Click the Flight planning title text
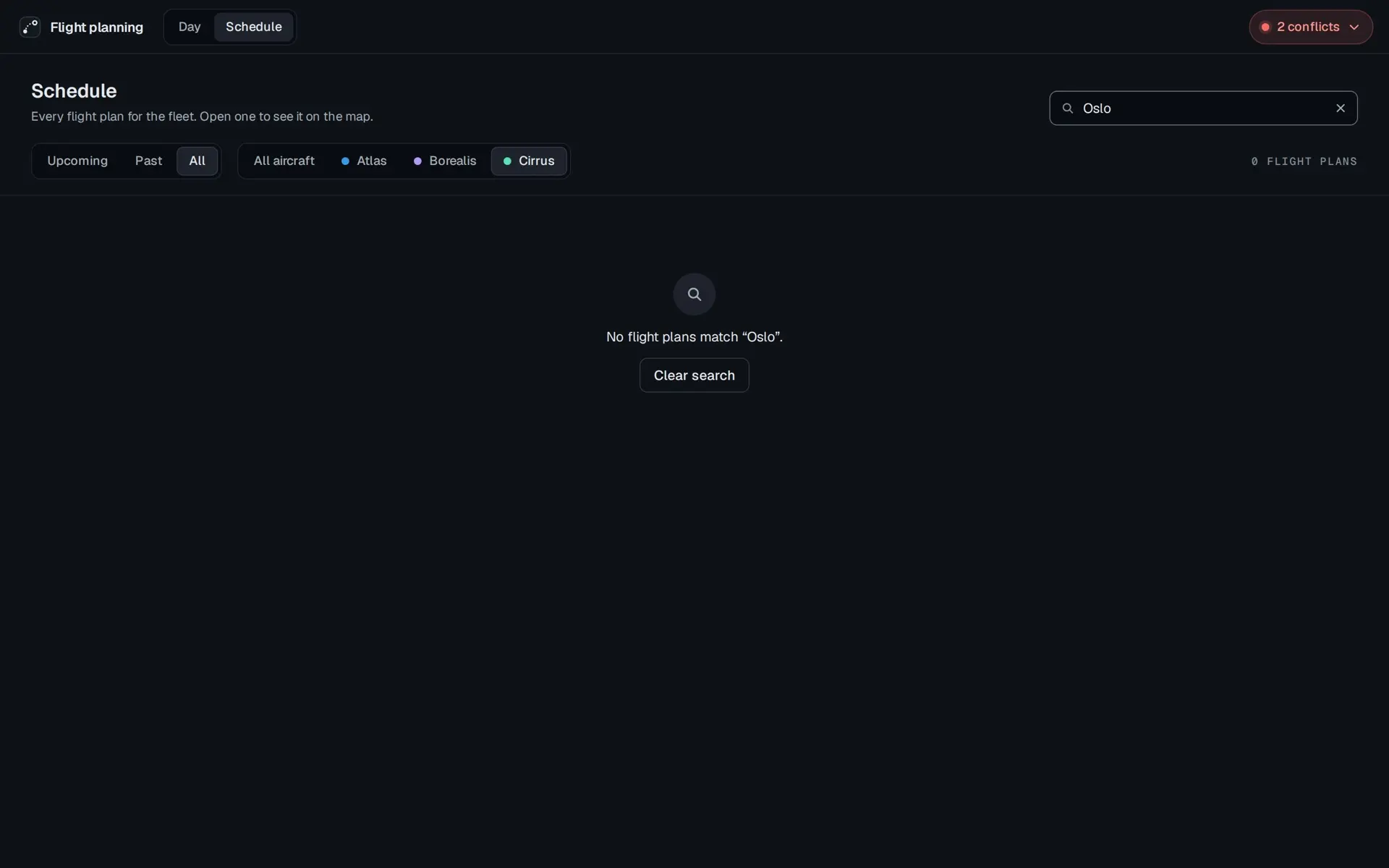Screen dimensions: 1389x868 96,27
